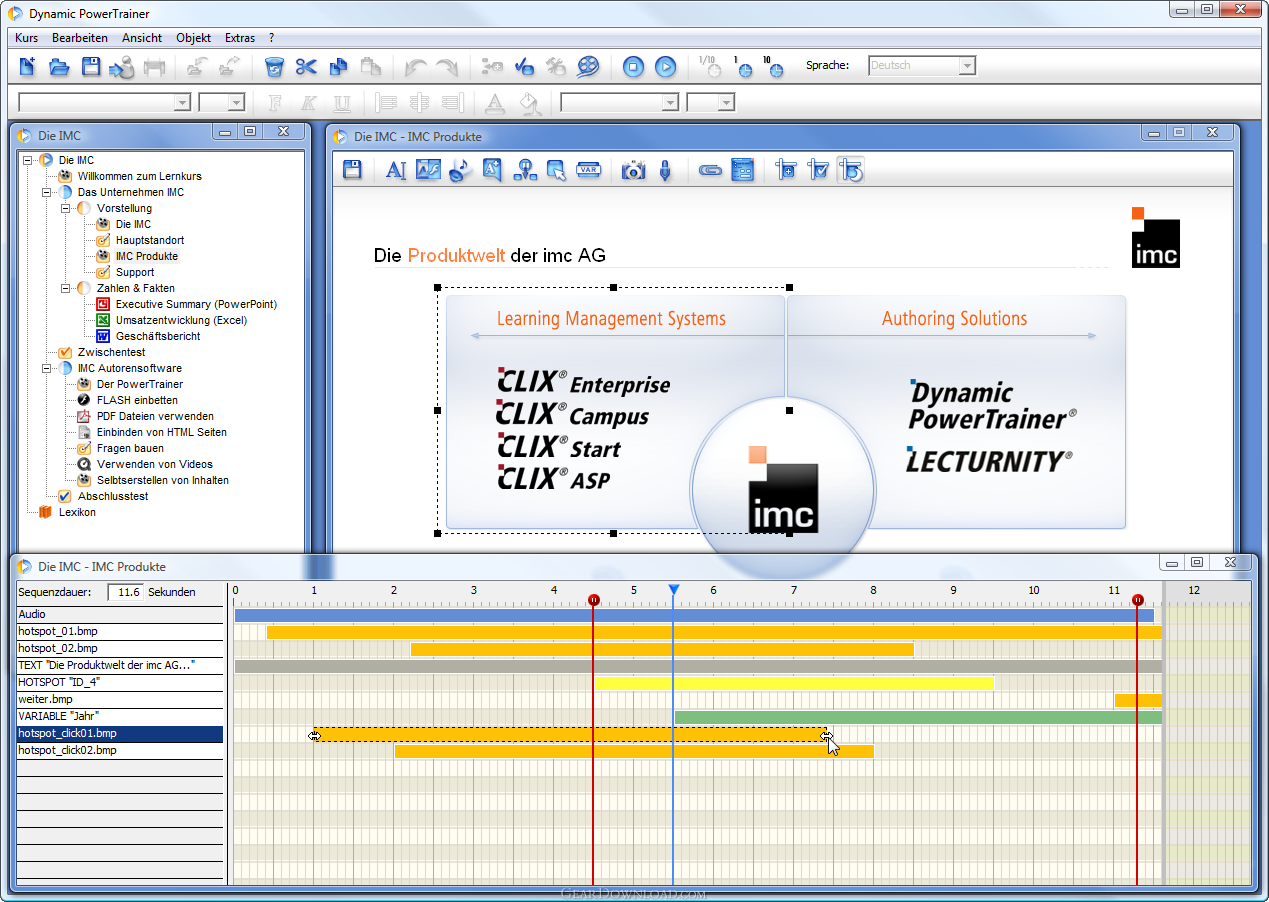Image resolution: width=1269 pixels, height=902 pixels.
Task: Collapse the Das Unternehmen IMC node
Action: pyautogui.click(x=46, y=192)
